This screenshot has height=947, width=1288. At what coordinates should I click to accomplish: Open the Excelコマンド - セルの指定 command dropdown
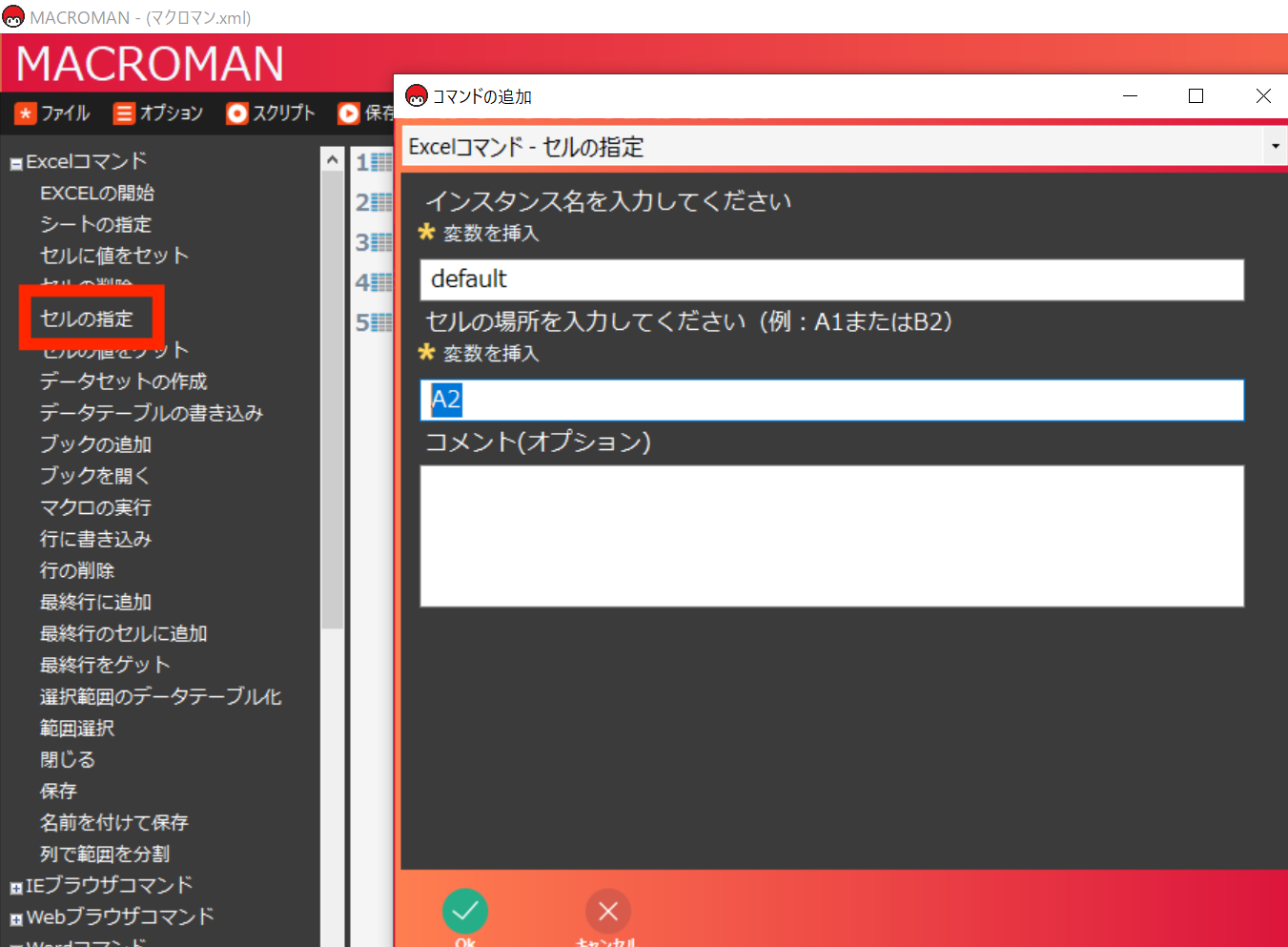(1275, 147)
